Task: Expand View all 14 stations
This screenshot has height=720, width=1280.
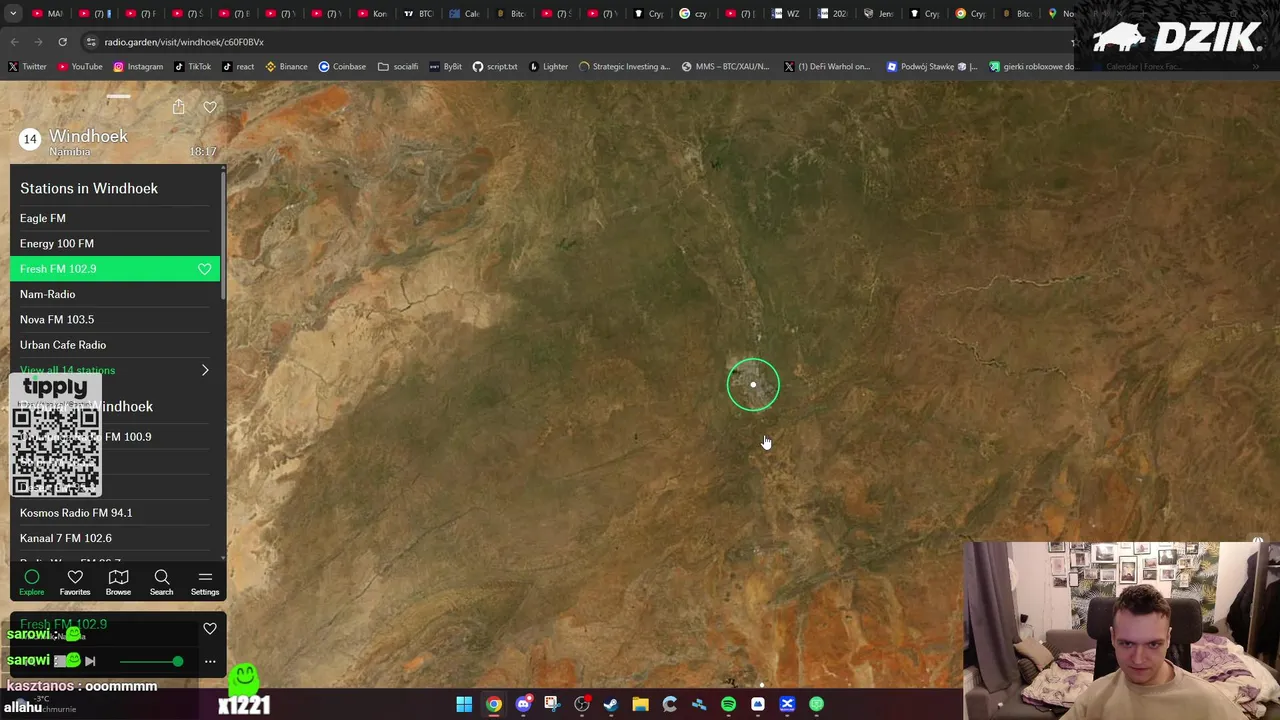Action: (x=115, y=370)
